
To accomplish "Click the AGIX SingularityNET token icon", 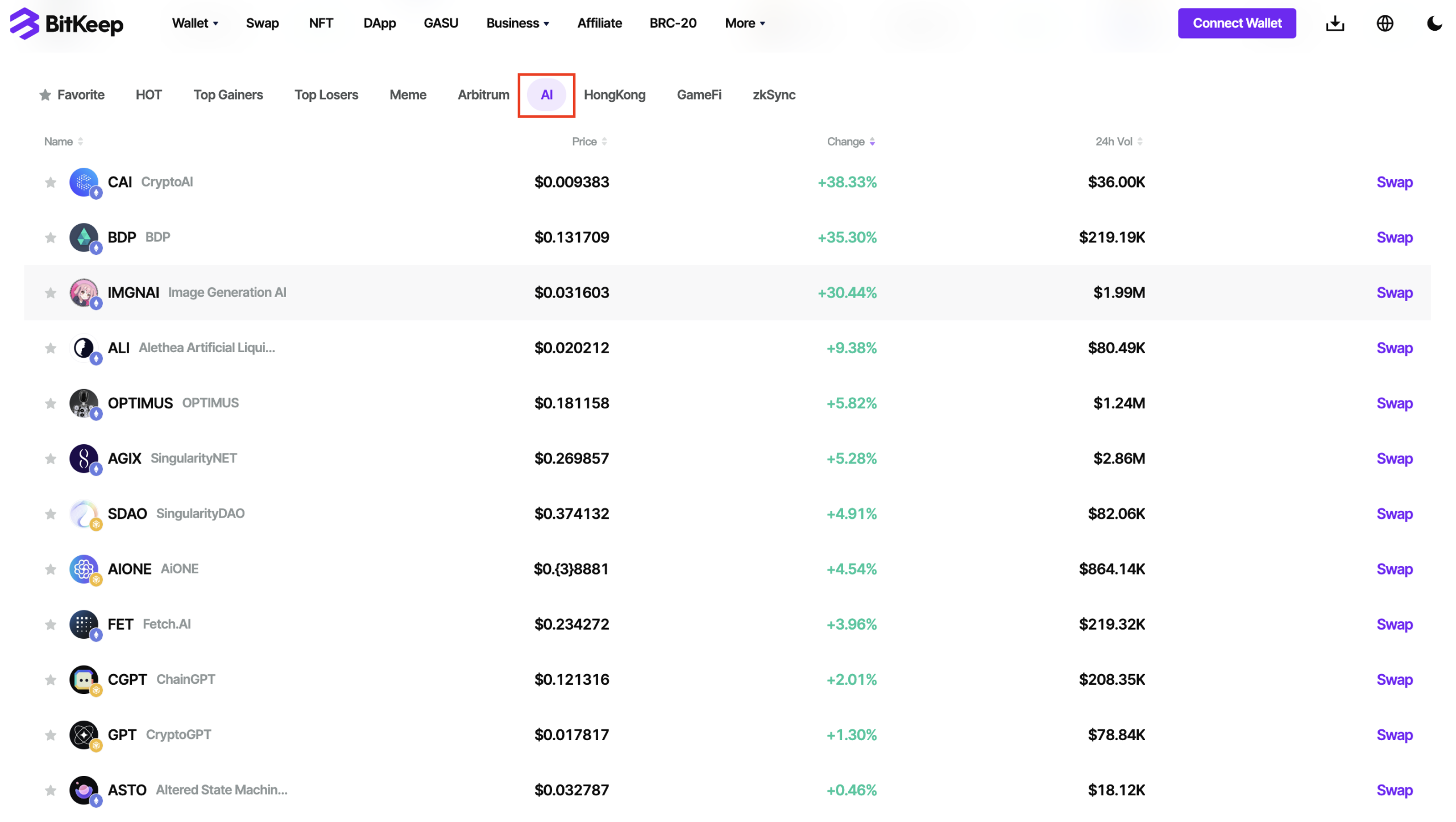I will coord(84,458).
